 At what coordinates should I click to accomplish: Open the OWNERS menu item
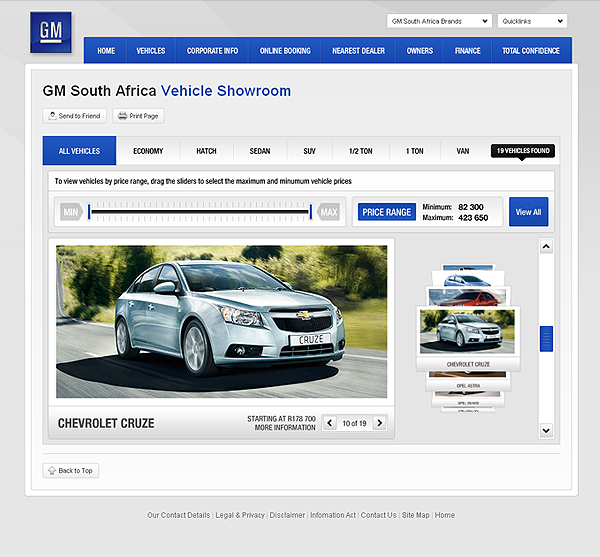[420, 50]
